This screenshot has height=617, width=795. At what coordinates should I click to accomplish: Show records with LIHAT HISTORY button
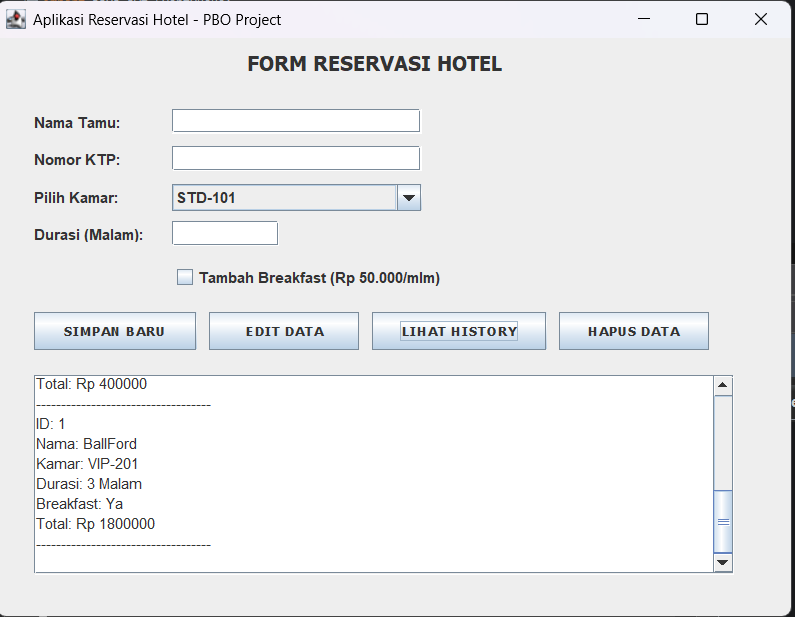[459, 331]
